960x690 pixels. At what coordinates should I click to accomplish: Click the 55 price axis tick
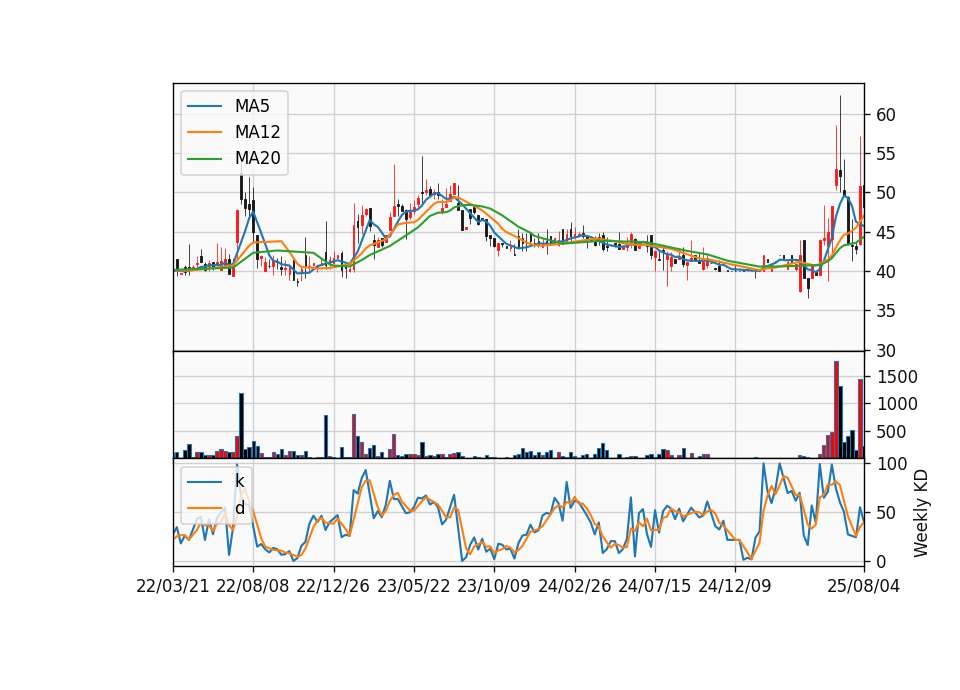tap(885, 154)
